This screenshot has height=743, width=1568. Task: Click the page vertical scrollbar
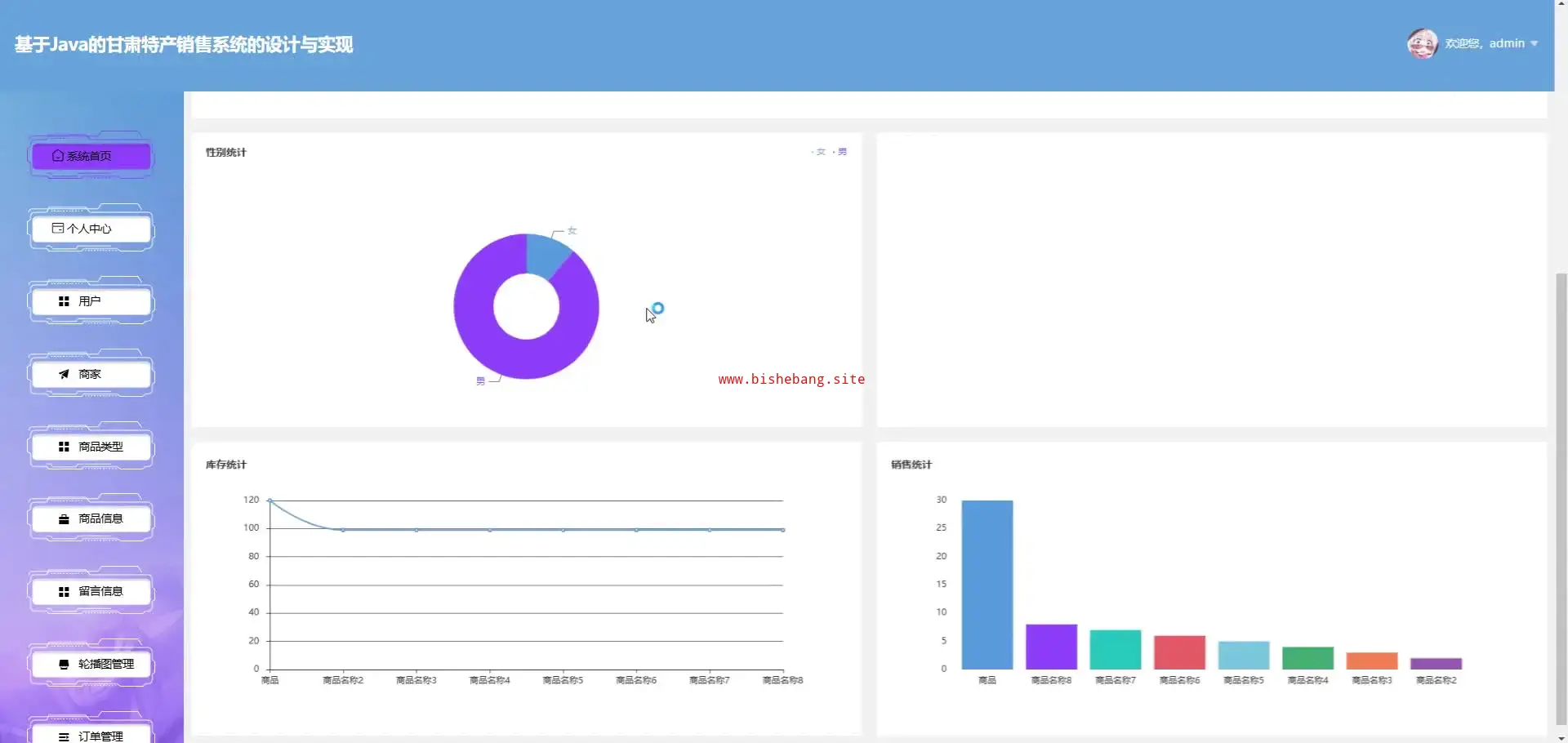(x=1561, y=490)
